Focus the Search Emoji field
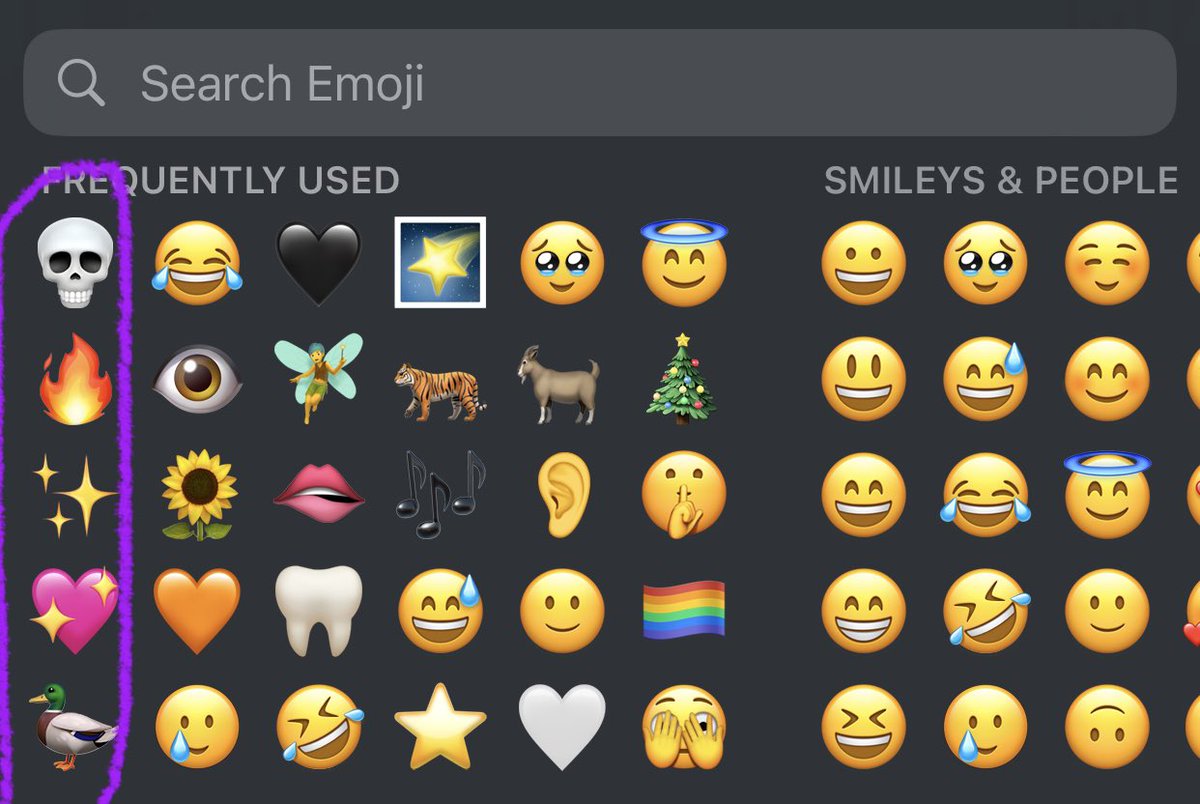The width and height of the screenshot is (1200, 804). 600,82
